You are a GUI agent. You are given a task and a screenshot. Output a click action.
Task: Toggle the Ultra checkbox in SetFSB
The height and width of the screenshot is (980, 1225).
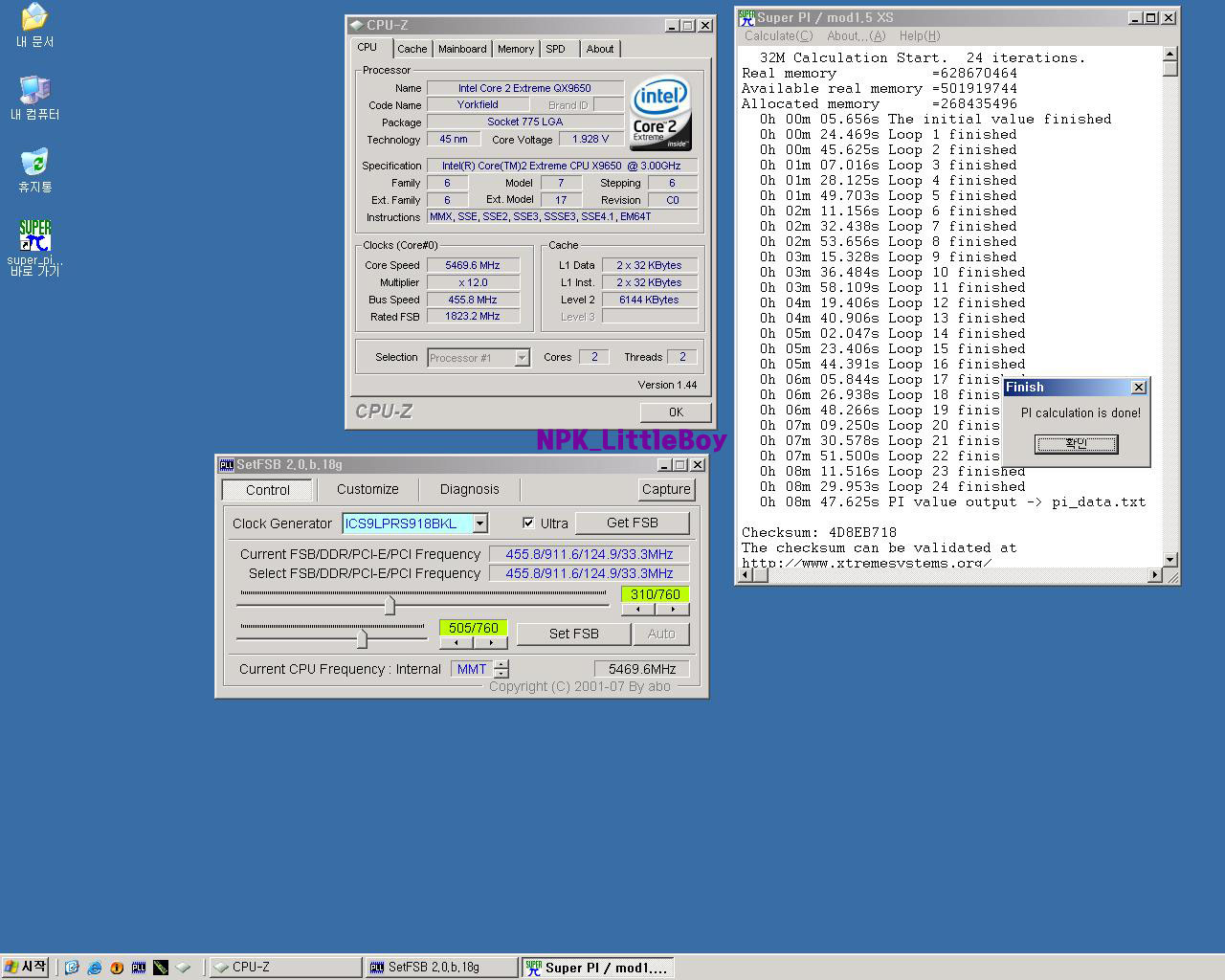(x=528, y=523)
